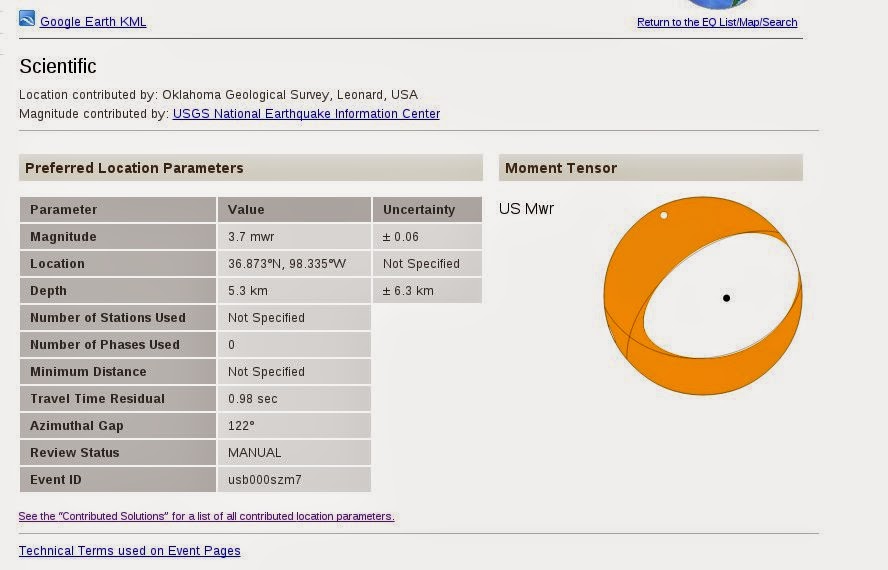This screenshot has height=570, width=888.
Task: Click the Parameter column header
Action: [64, 210]
